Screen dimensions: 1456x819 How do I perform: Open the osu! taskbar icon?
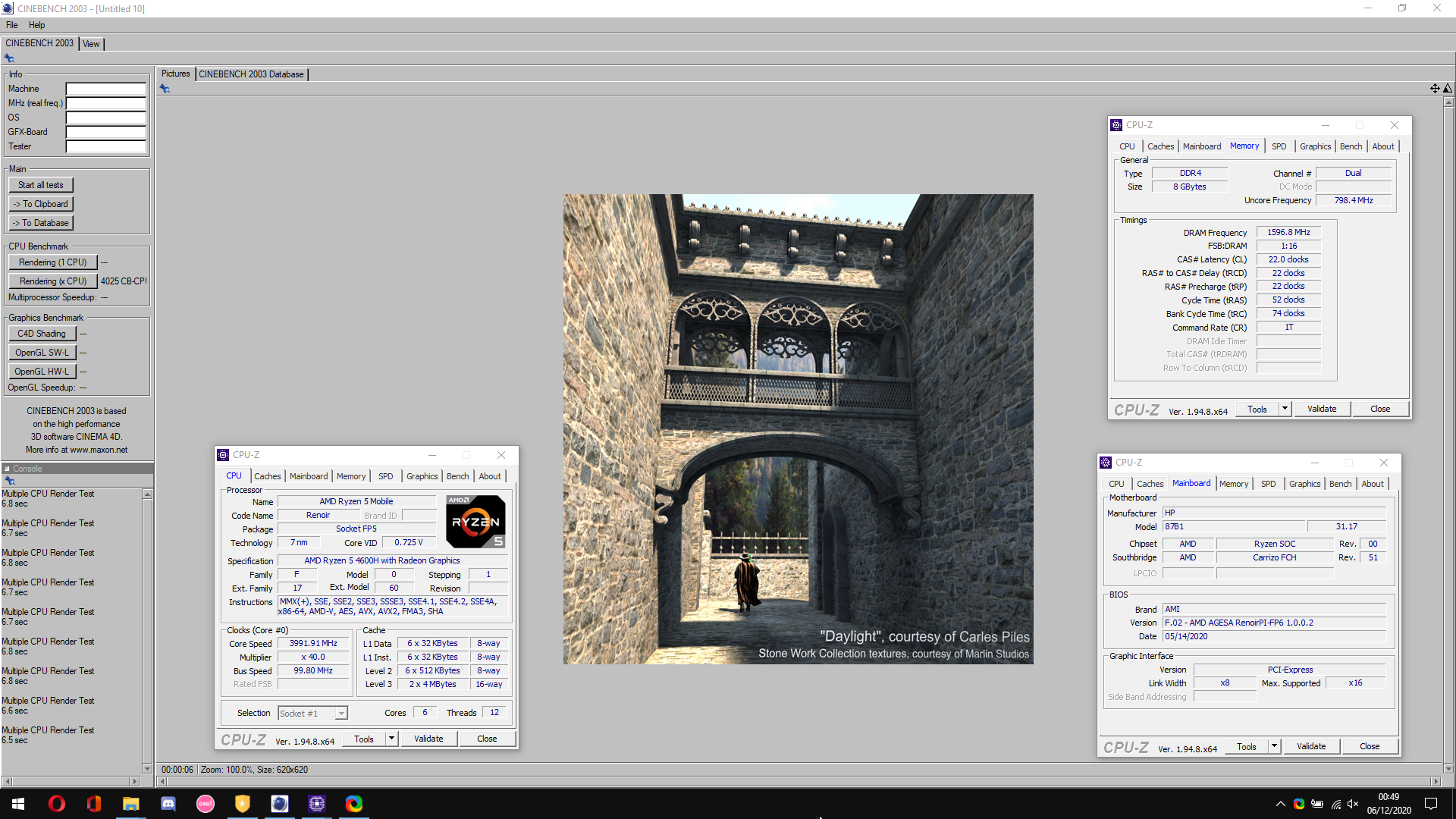point(205,804)
